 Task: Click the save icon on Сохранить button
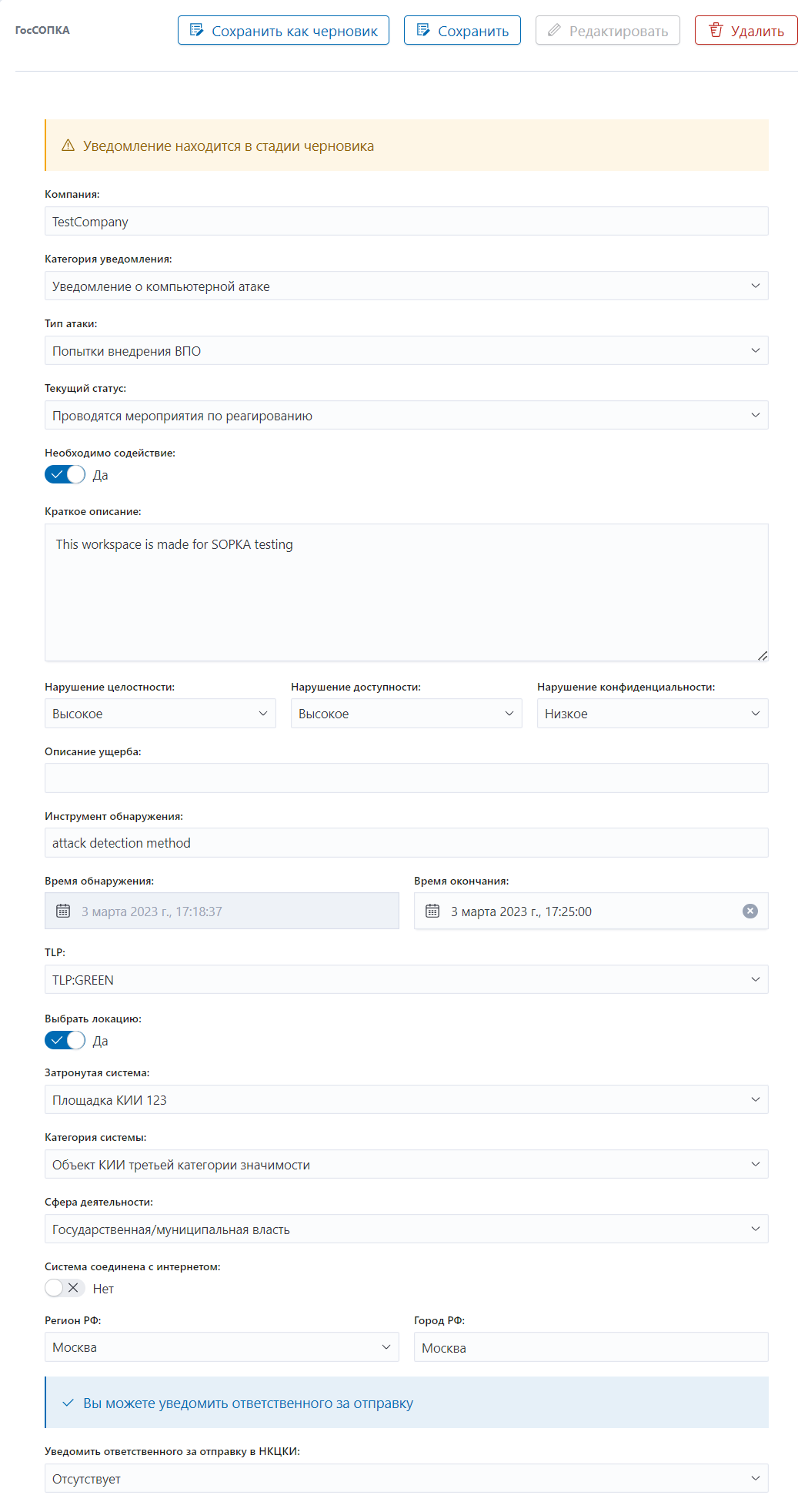(x=423, y=30)
